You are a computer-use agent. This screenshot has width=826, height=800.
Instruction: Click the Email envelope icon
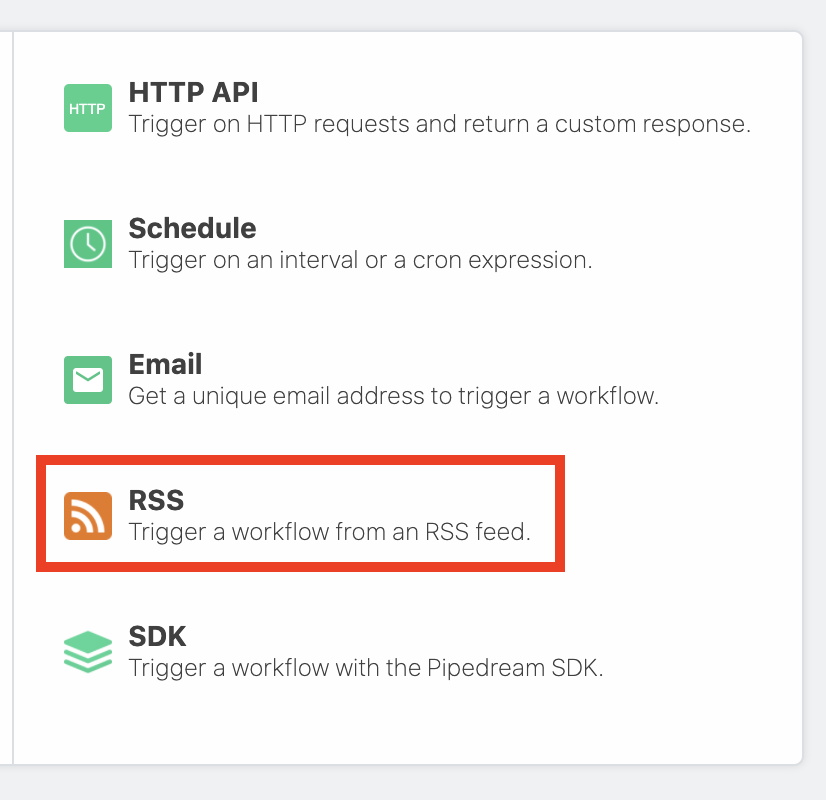click(x=87, y=380)
